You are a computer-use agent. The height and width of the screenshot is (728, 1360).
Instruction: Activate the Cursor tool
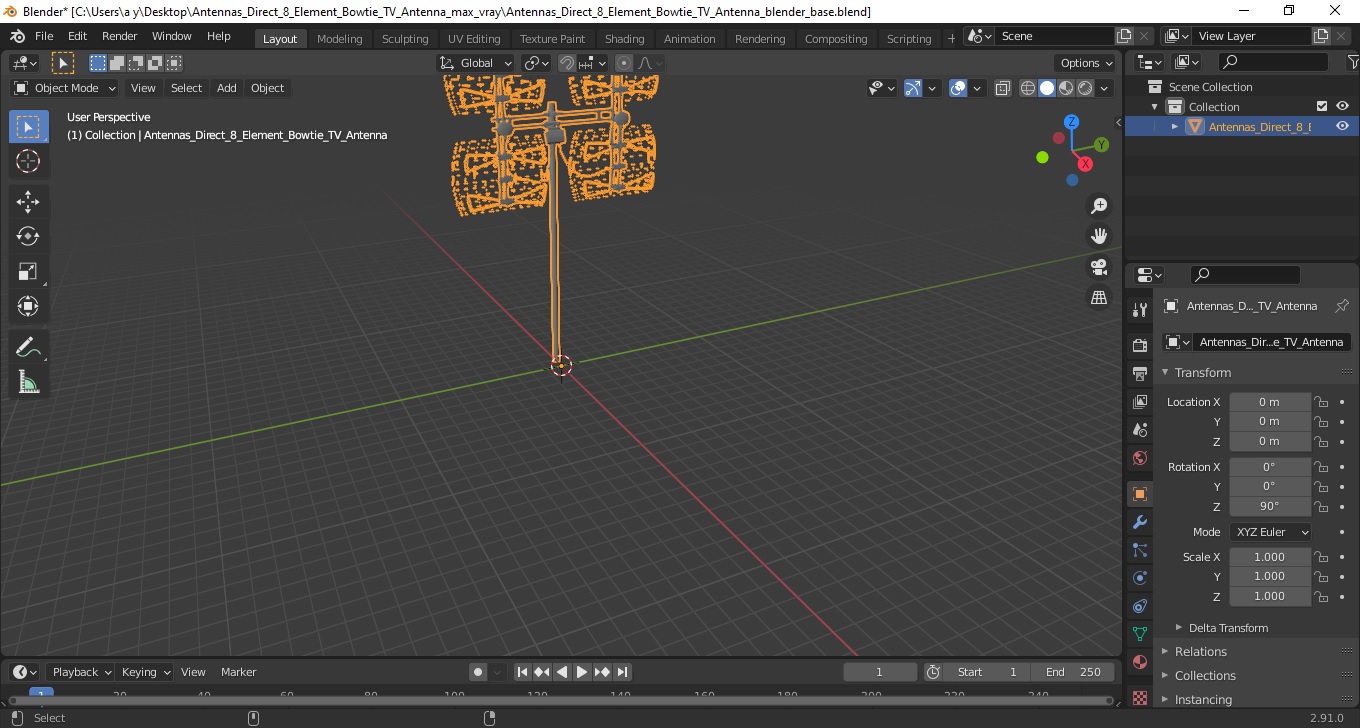[28, 161]
